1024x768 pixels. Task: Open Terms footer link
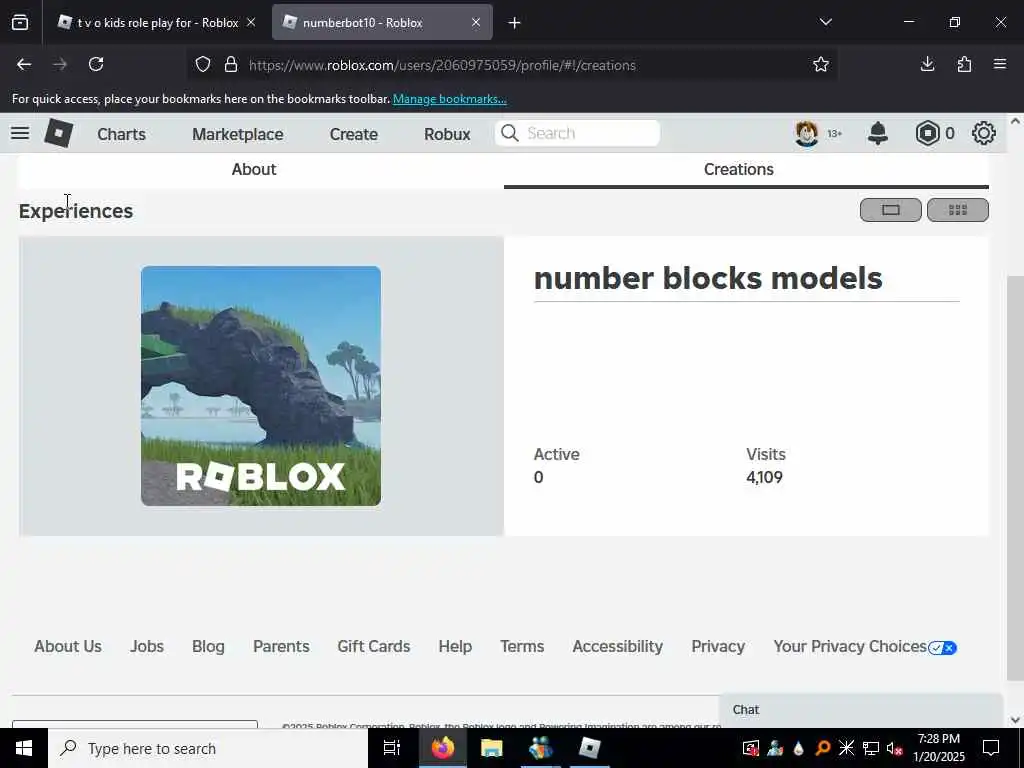[x=522, y=646]
